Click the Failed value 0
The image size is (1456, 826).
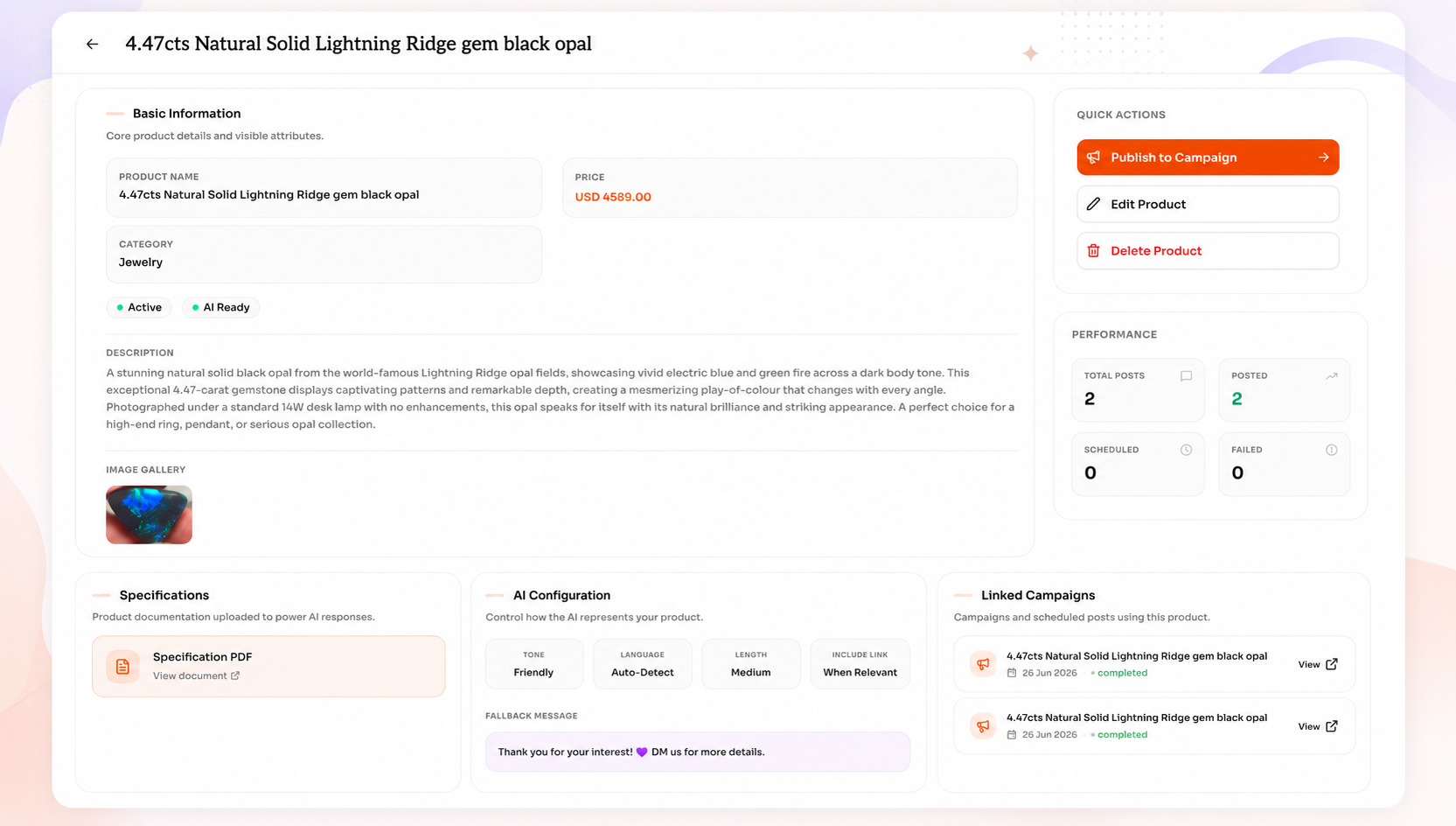pos(1237,473)
